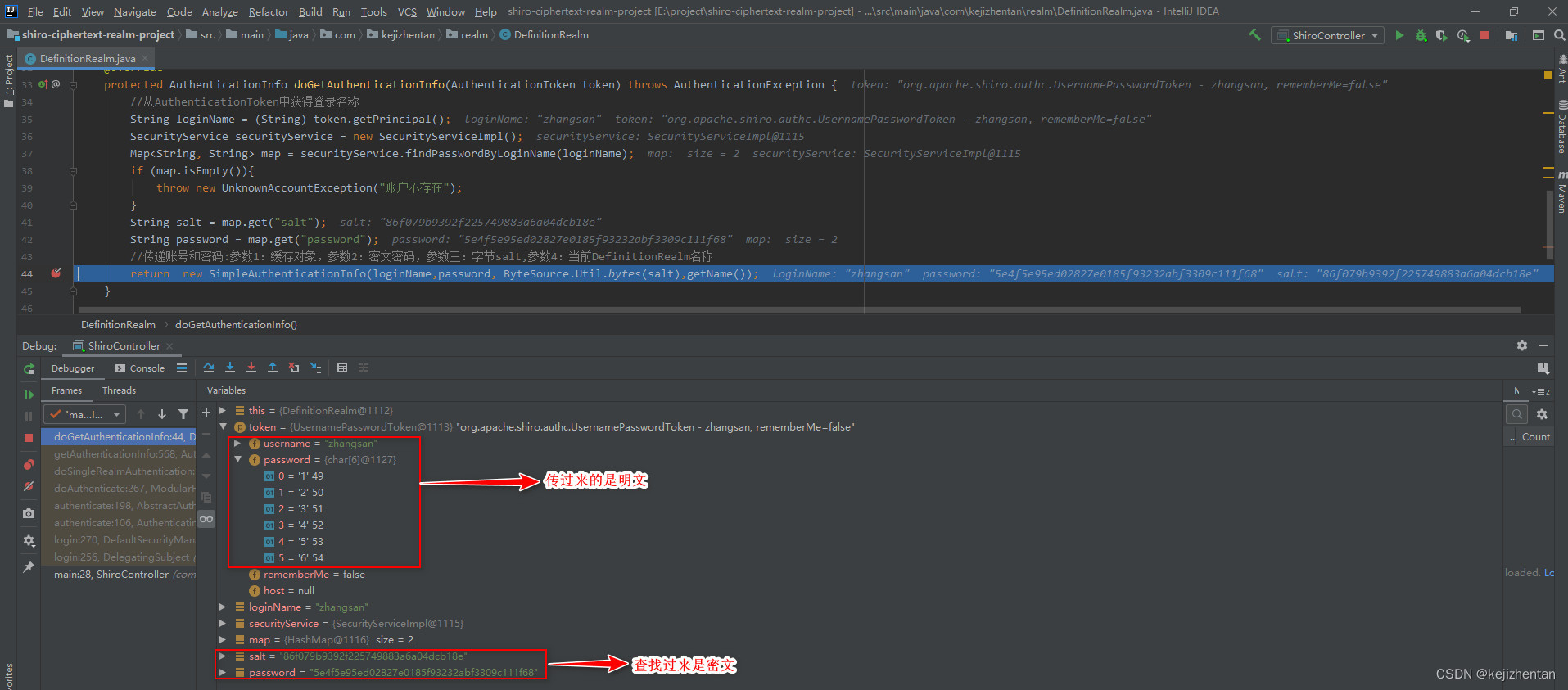Hide the debug panel with the minimize dash
This screenshot has height=690, width=1568.
tap(1543, 345)
